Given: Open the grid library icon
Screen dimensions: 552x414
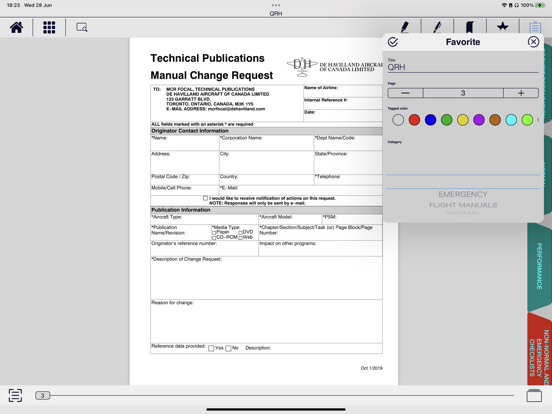Looking at the screenshot, I should click(x=49, y=27).
